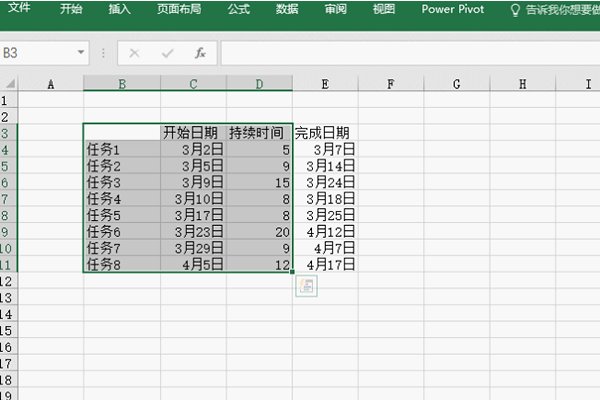Screen dimensions: 600x400
Task: Select the 任务1 cell
Action: coord(122,149)
